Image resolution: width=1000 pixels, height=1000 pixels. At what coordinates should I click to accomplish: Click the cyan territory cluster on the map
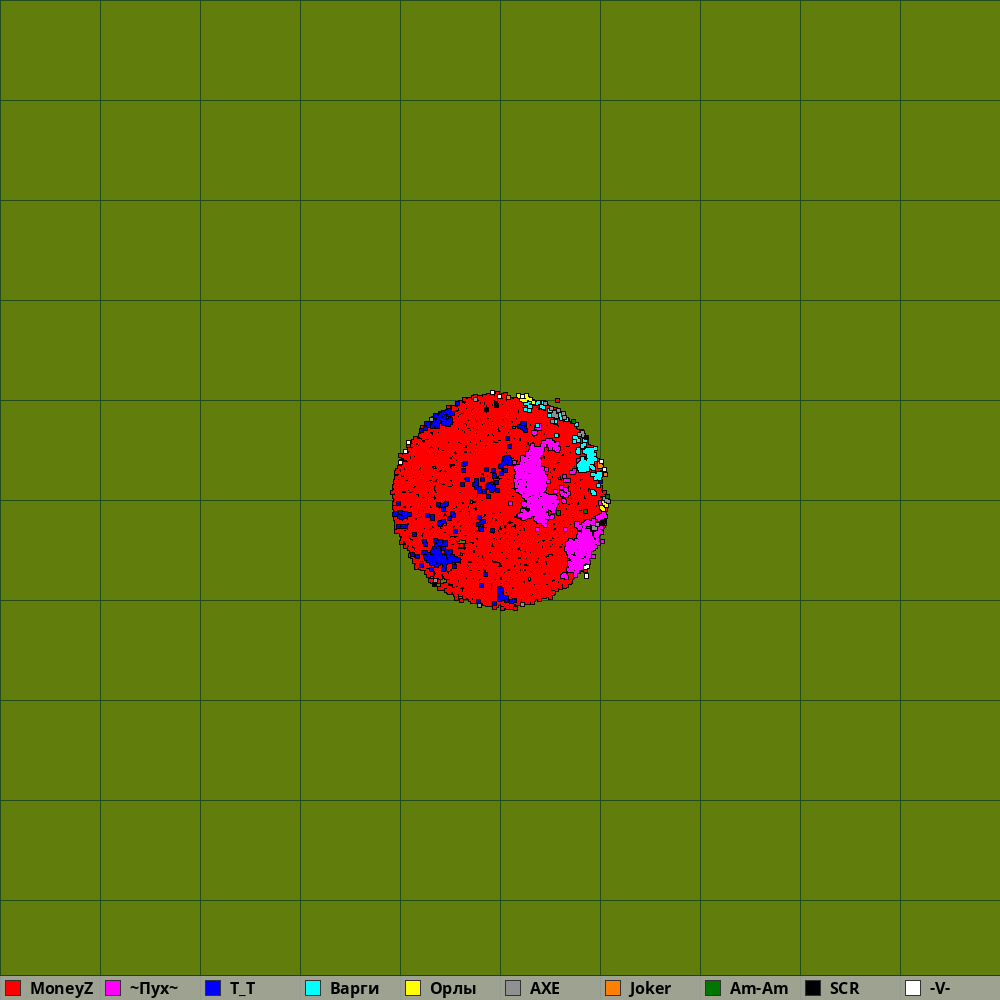pos(587,459)
